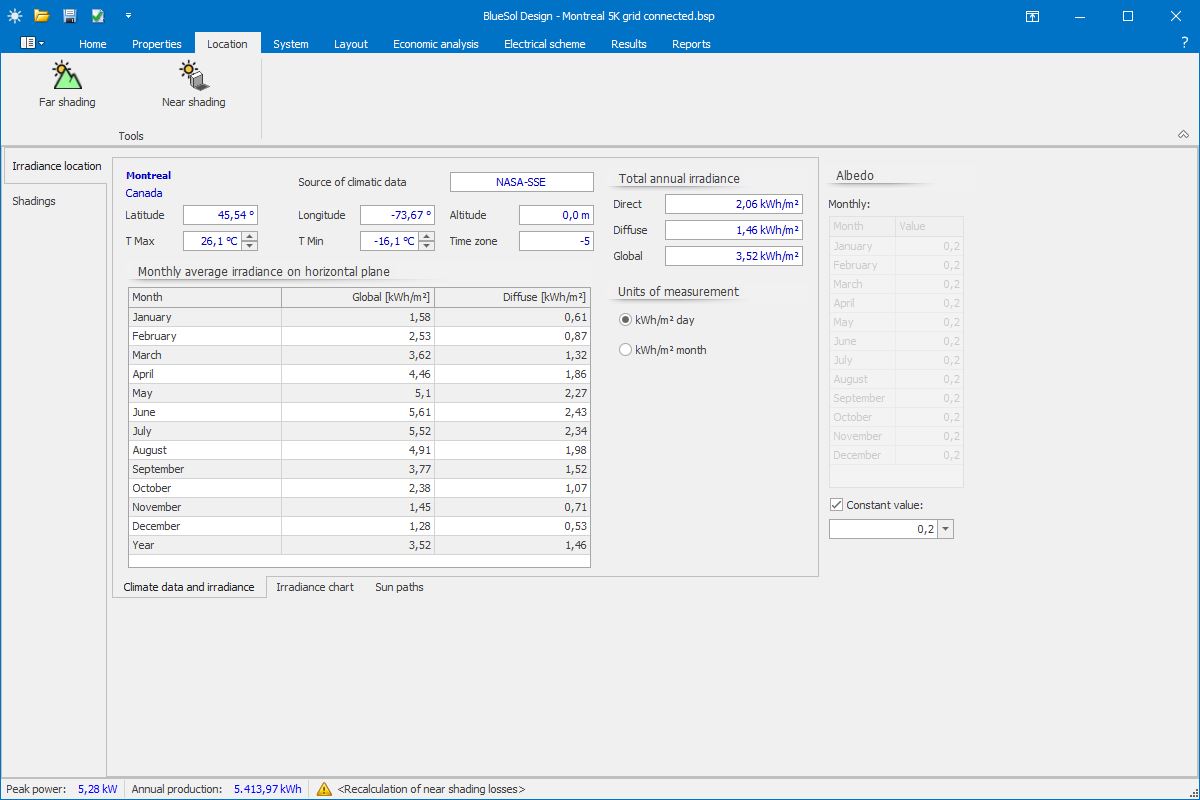Uncheck the Constant value checkbox

(837, 505)
